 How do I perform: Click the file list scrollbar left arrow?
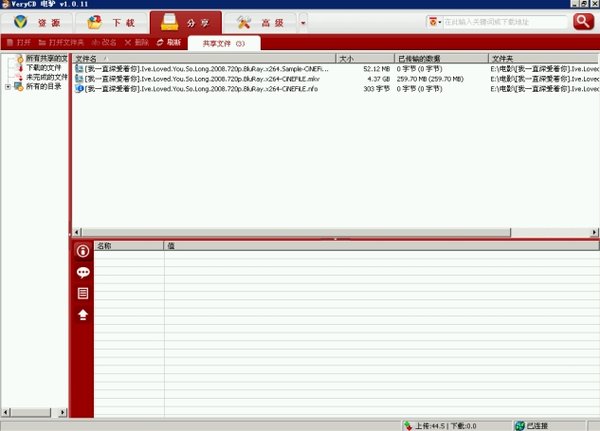(x=77, y=232)
